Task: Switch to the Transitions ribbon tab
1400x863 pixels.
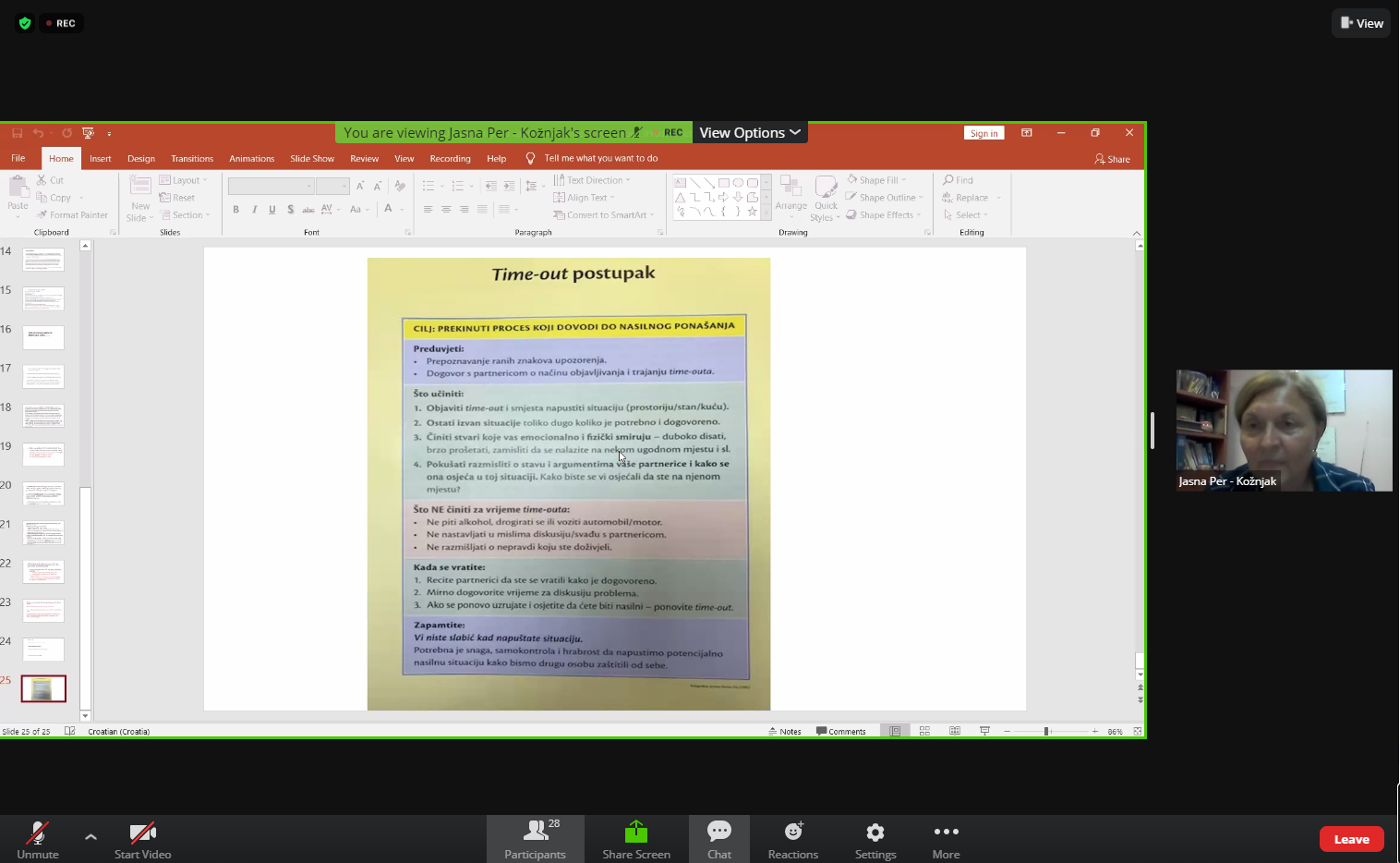Action: [192, 159]
